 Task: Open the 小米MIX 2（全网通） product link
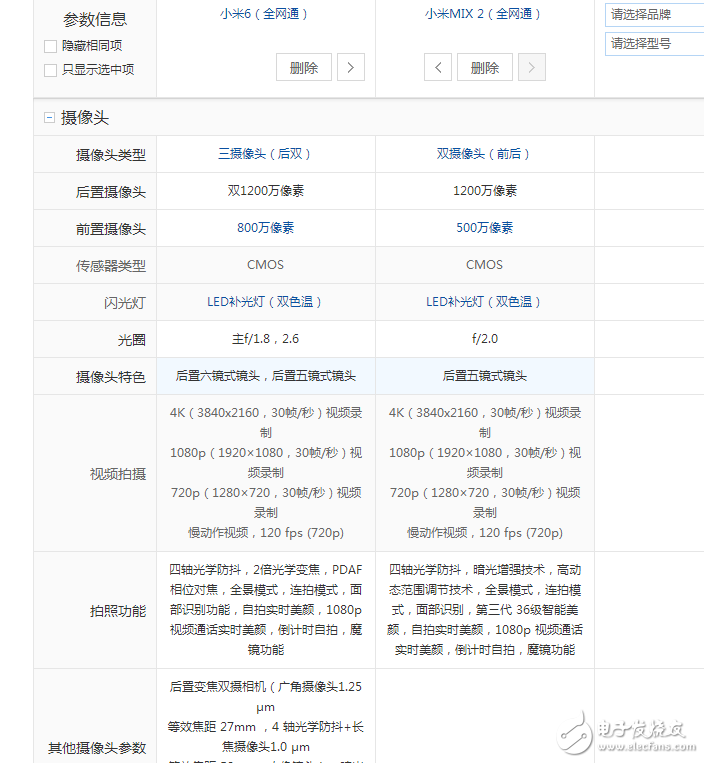(483, 14)
